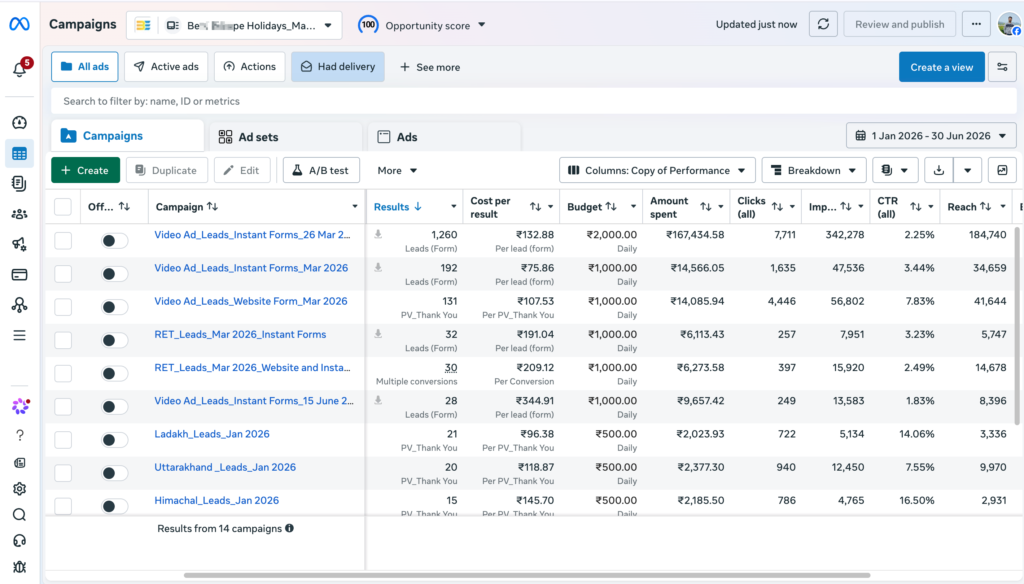
Task: Tick checkbox for RET_Leads_Mar 2026_Instant Forms
Action: click(x=63, y=340)
